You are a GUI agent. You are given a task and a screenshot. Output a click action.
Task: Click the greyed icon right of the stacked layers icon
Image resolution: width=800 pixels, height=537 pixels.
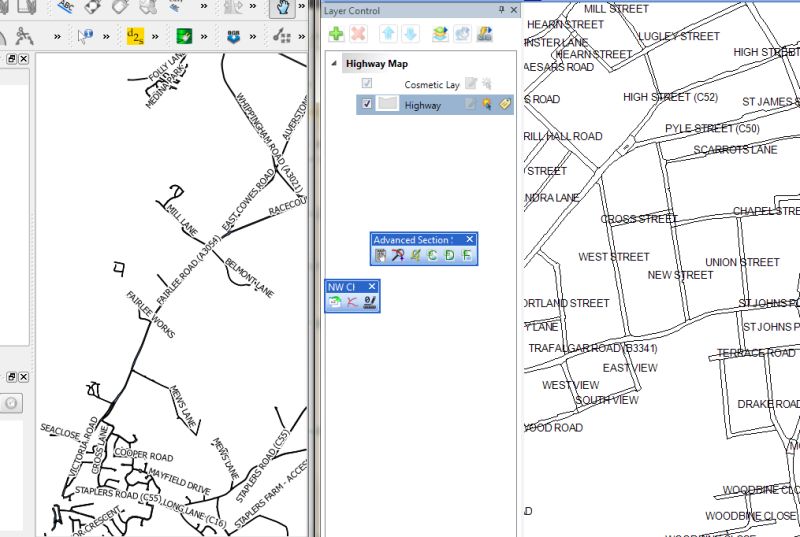[x=462, y=34]
